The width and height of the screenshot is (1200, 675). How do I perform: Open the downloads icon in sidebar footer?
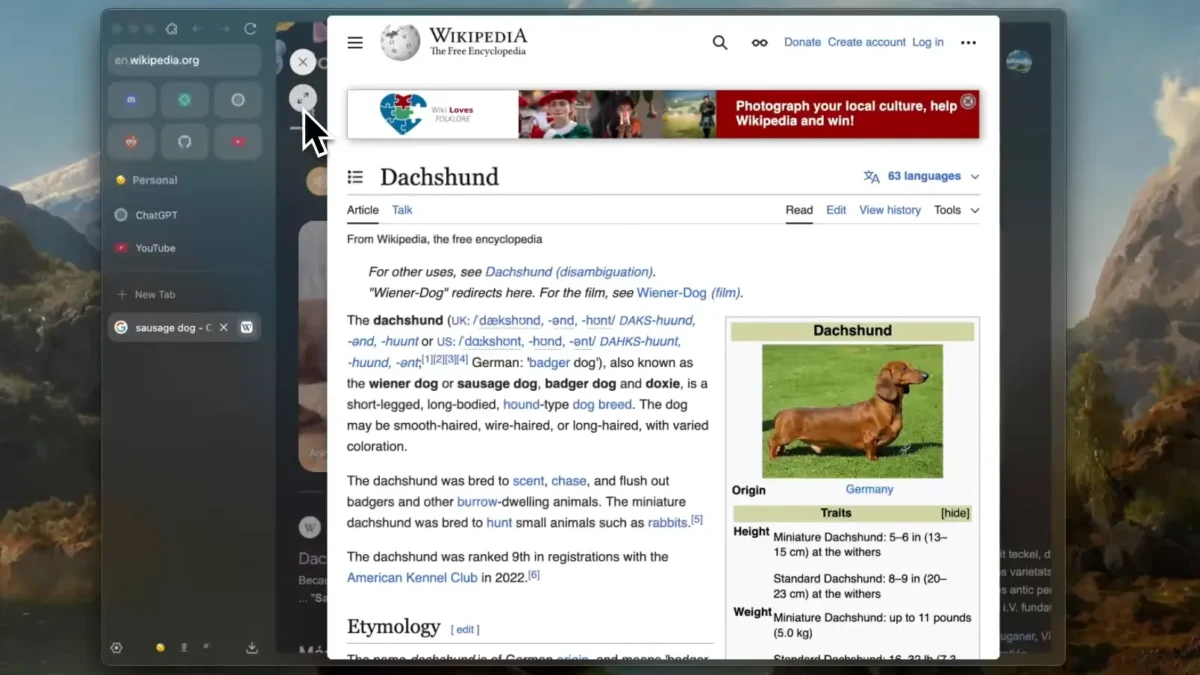tap(252, 648)
